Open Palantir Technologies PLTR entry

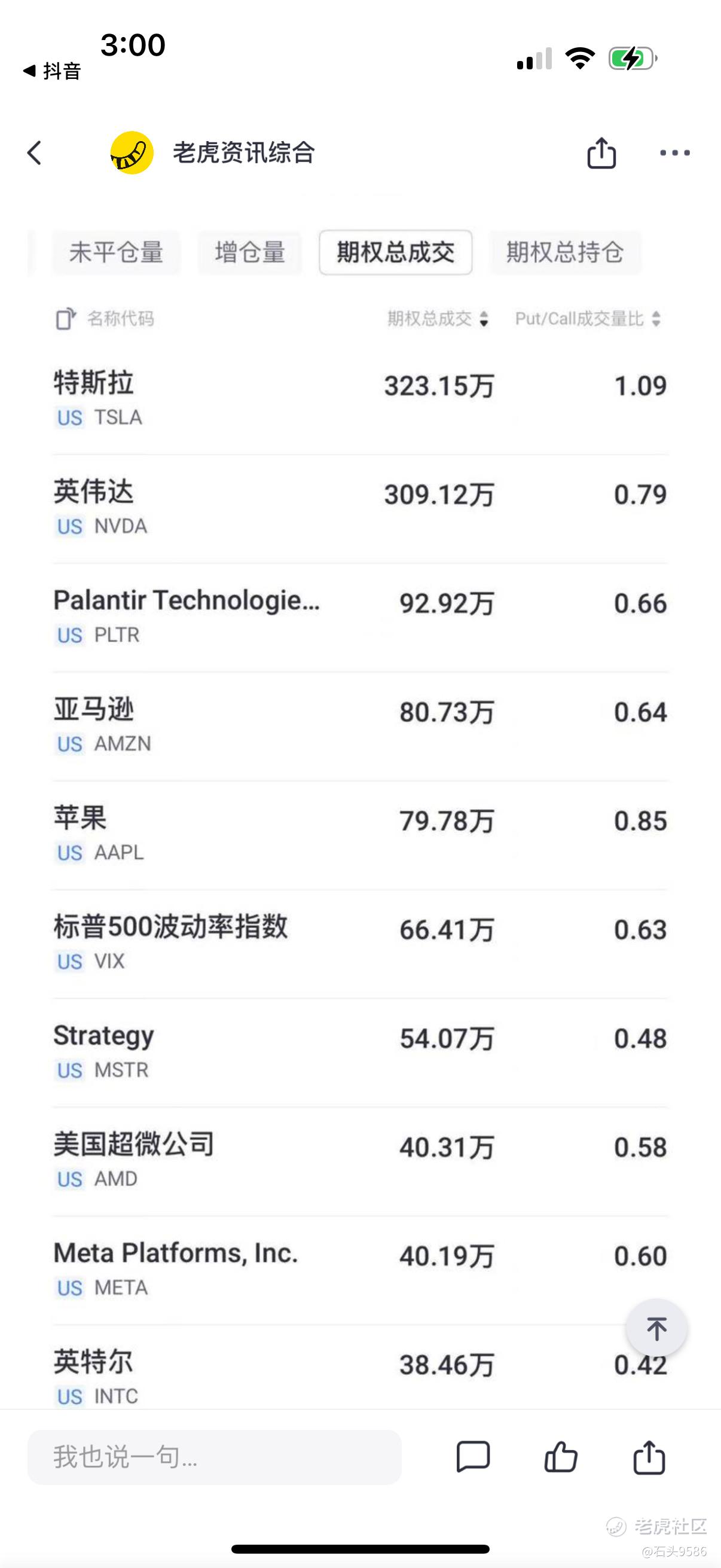360,617
